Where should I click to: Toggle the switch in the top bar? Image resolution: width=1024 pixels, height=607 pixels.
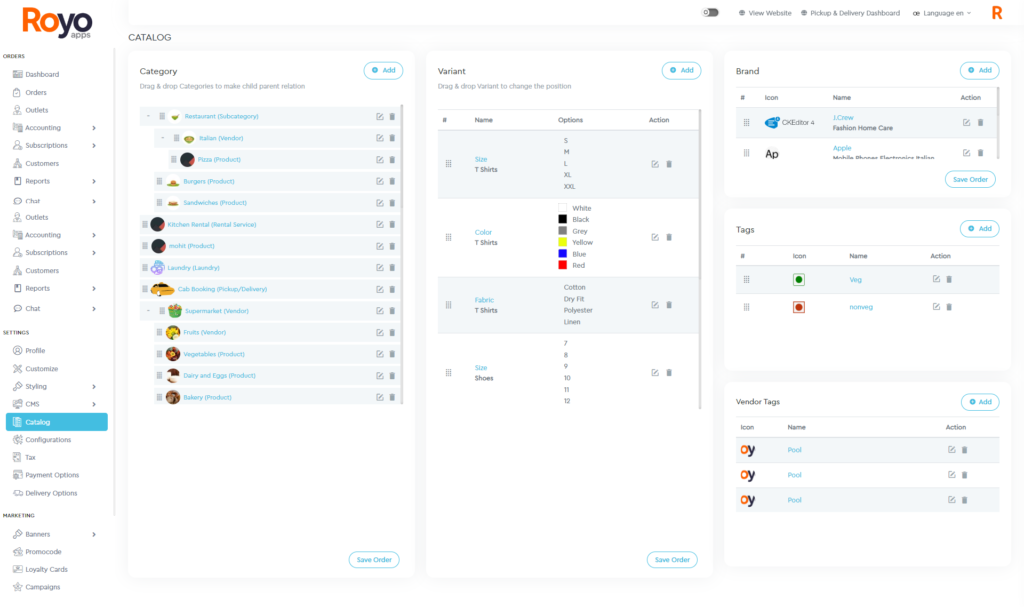[710, 12]
